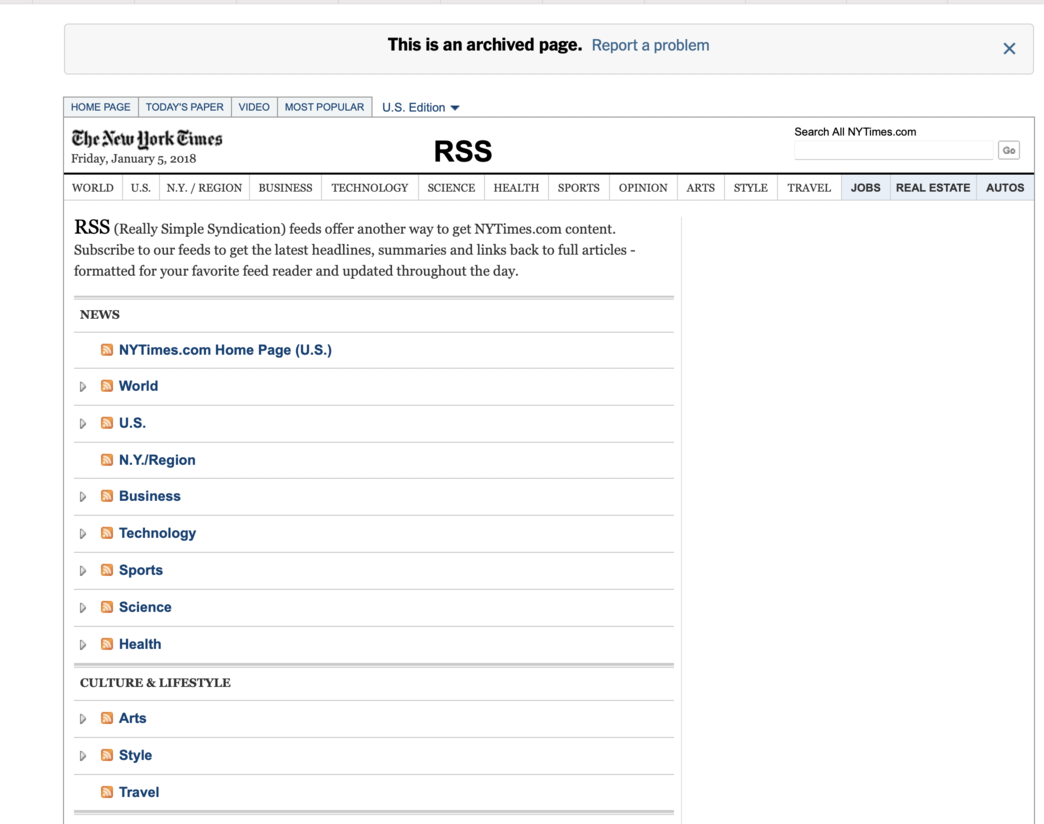Click the RSS icon for NYTimes.com Home Page

tap(107, 350)
